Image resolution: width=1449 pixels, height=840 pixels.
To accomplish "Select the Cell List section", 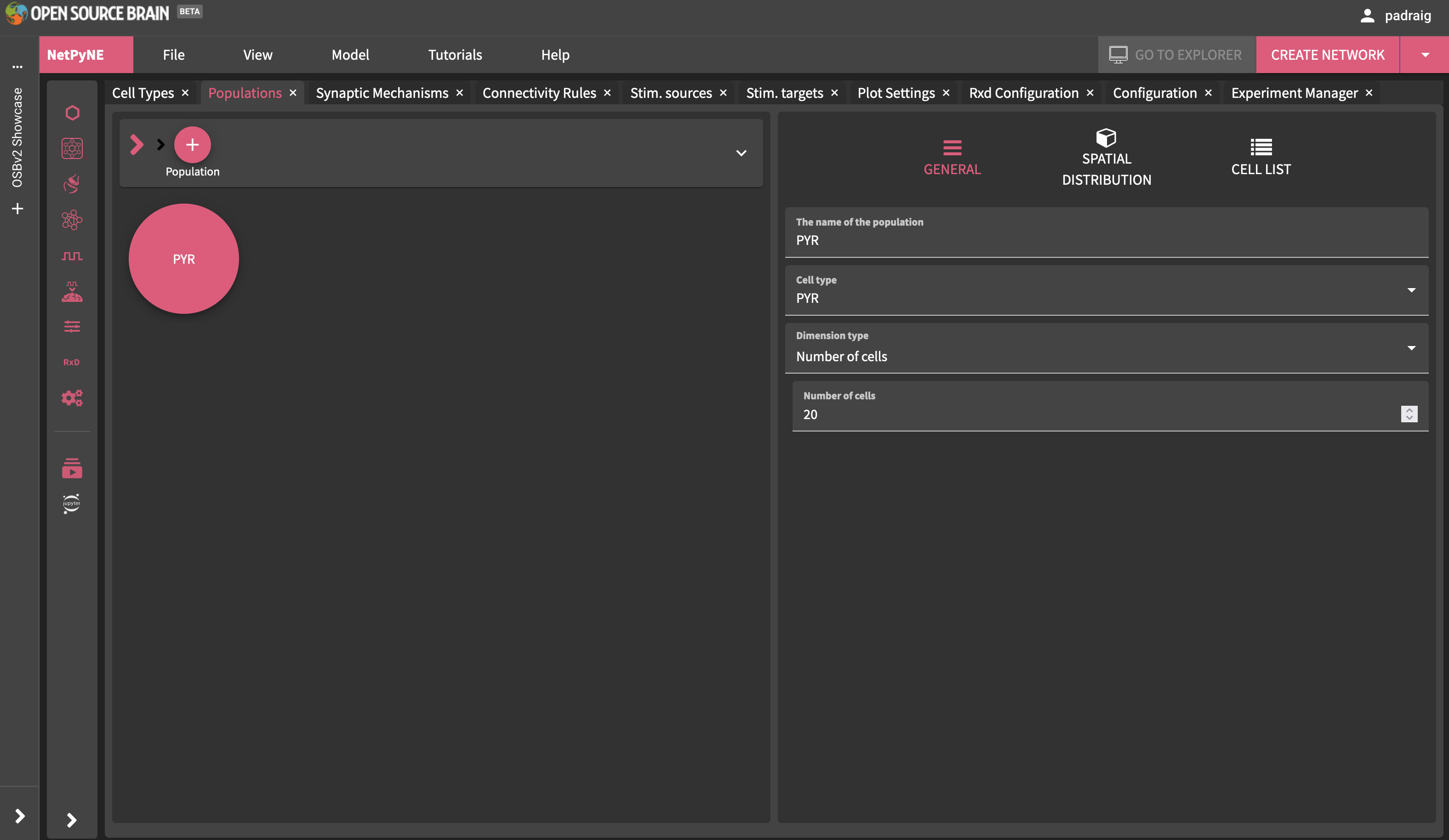I will (x=1261, y=158).
